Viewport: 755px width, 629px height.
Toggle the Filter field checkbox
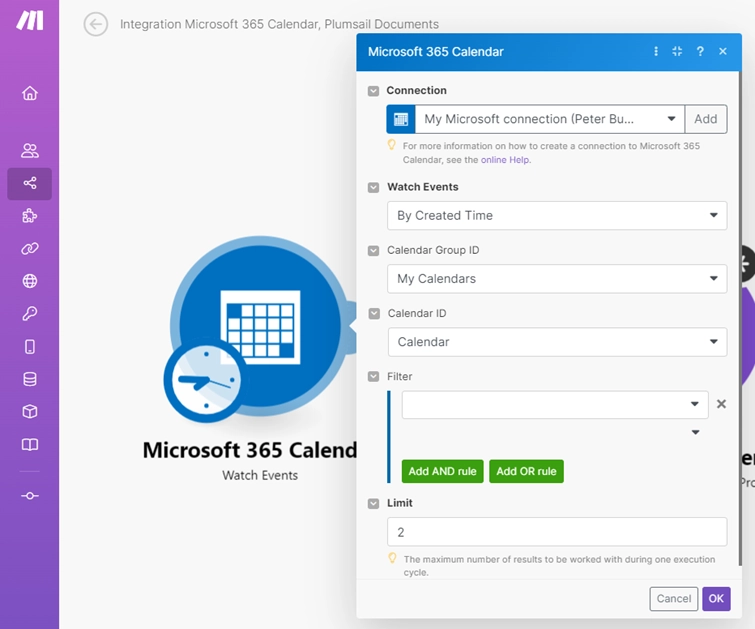point(373,377)
